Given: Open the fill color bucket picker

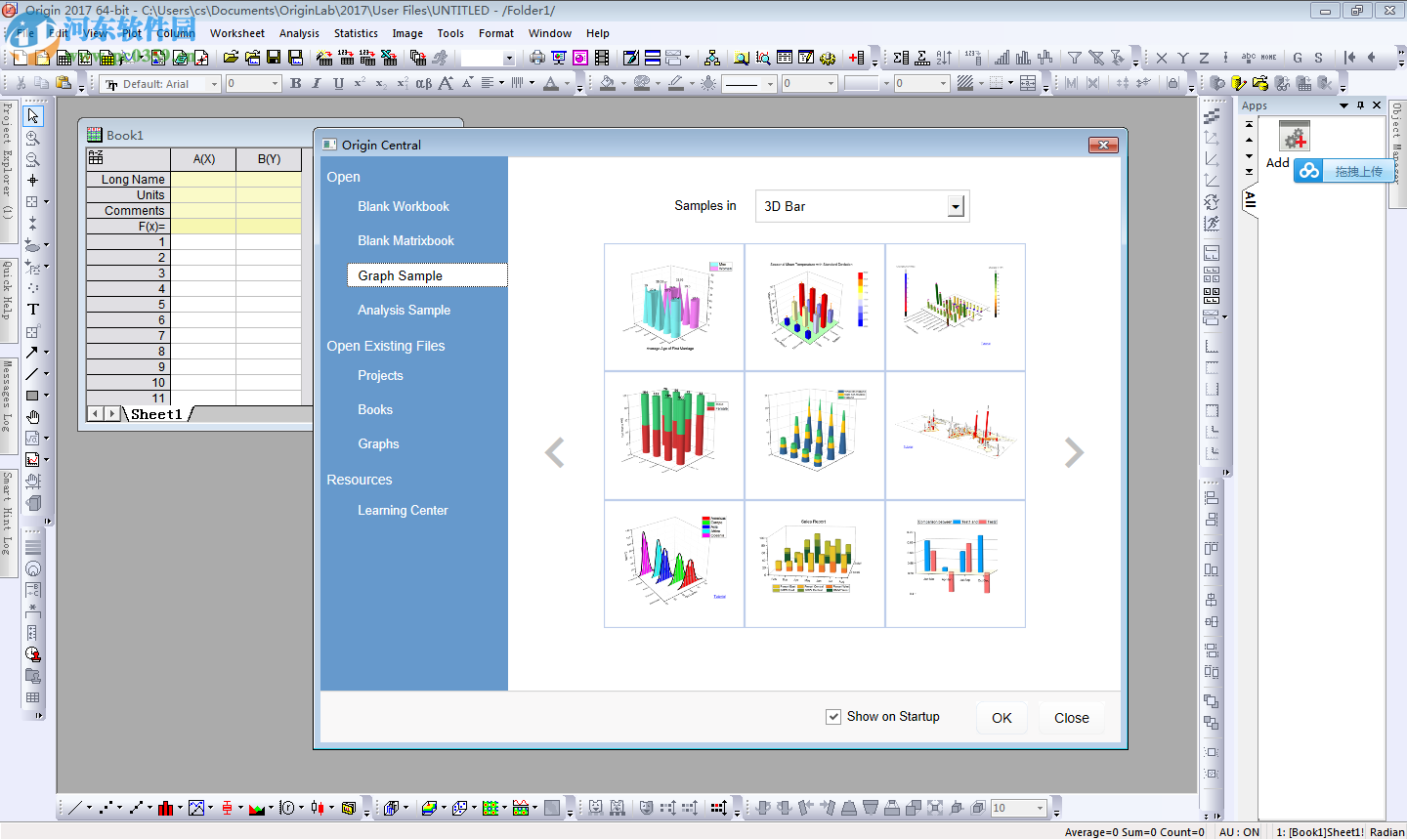Looking at the screenshot, I should pos(608,84).
